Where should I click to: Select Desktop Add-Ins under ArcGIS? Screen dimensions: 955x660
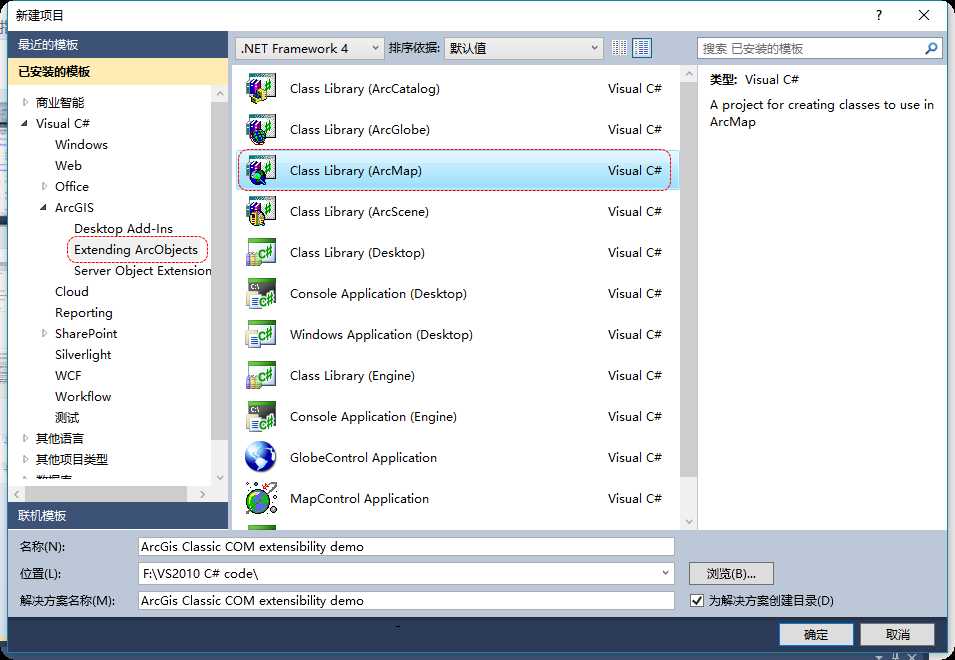123,228
